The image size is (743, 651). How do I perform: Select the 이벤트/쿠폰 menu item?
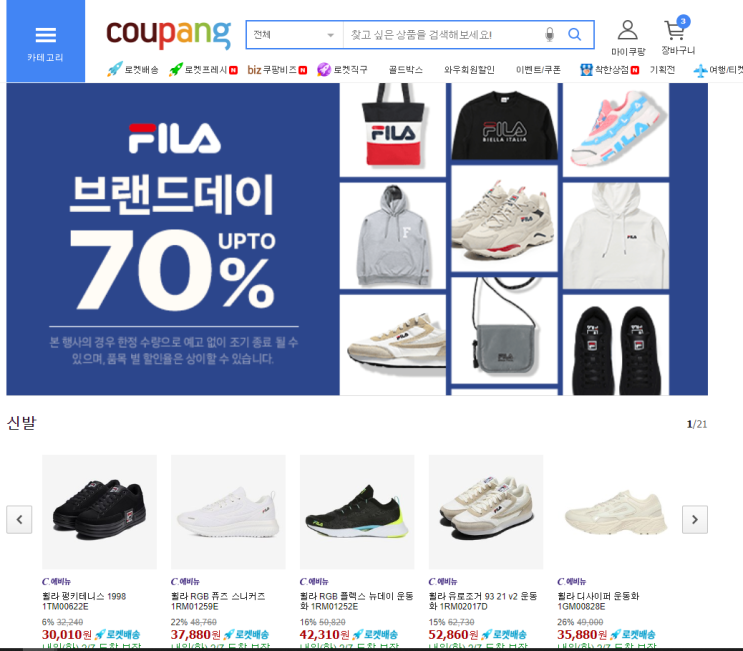coord(538,70)
